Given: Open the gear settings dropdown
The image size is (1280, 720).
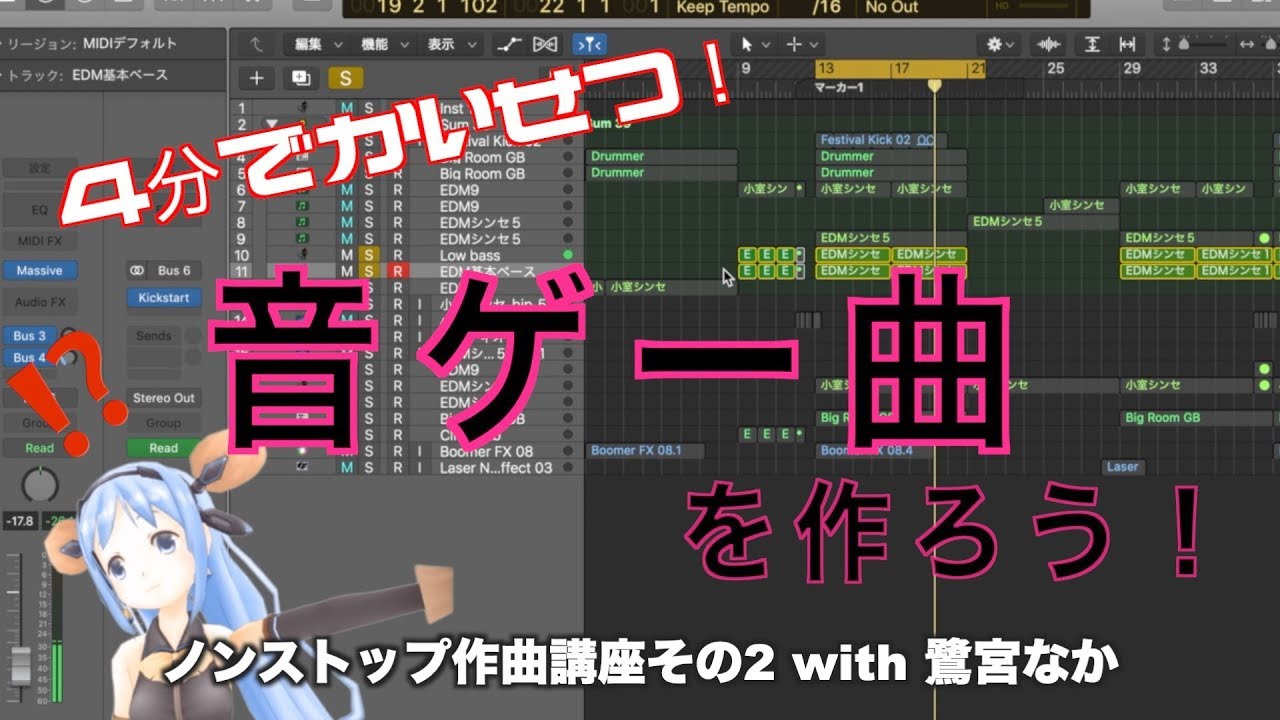Looking at the screenshot, I should click(x=1000, y=44).
